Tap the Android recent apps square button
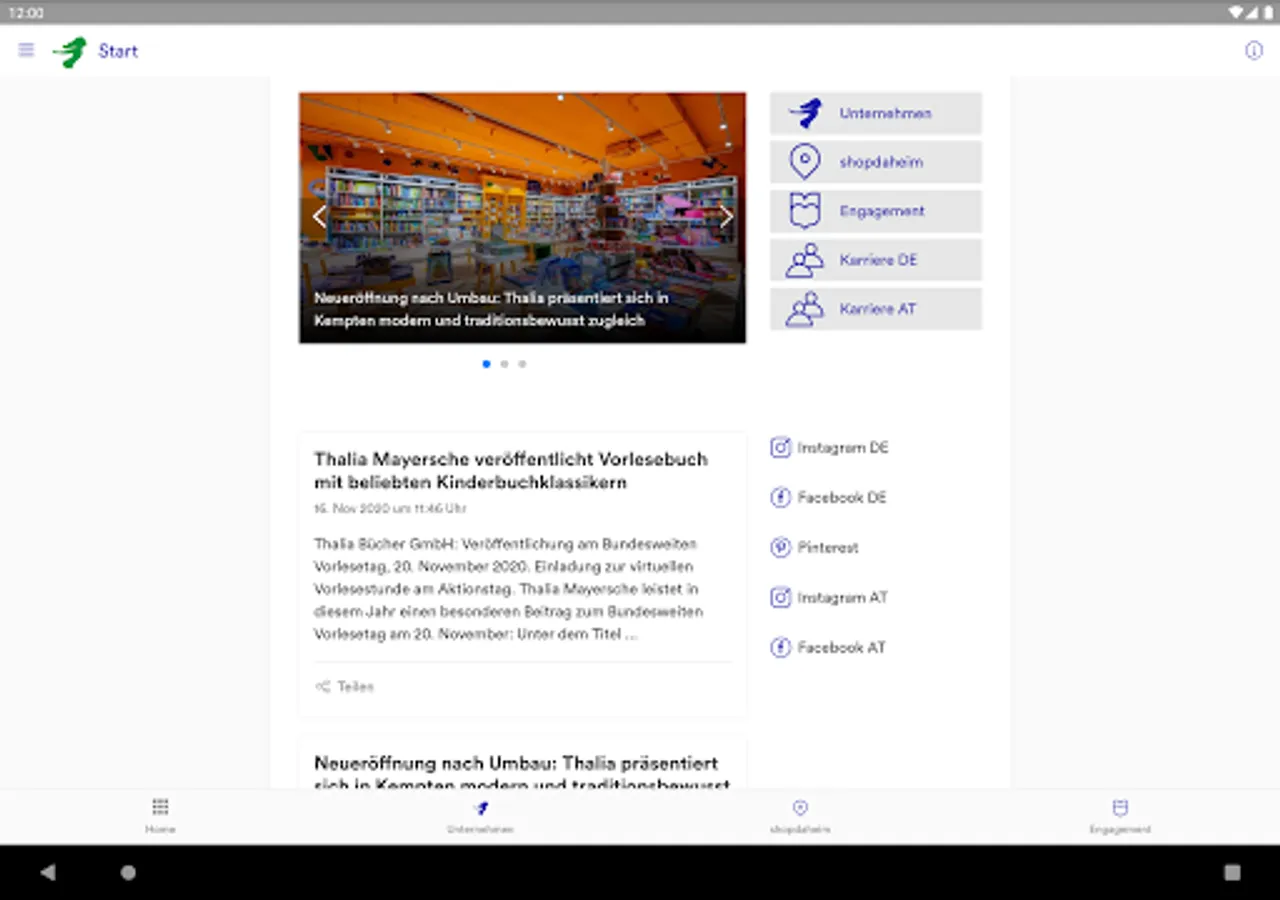 [x=1232, y=872]
